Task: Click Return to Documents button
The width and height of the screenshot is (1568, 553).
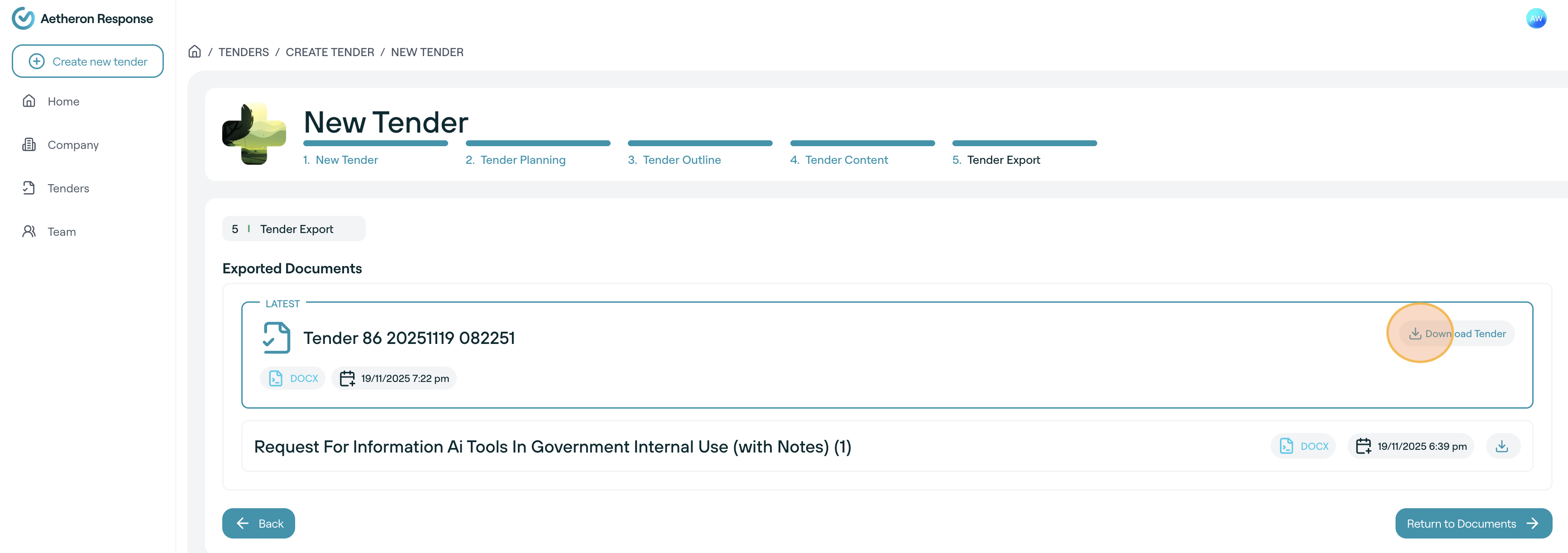Action: [1473, 523]
